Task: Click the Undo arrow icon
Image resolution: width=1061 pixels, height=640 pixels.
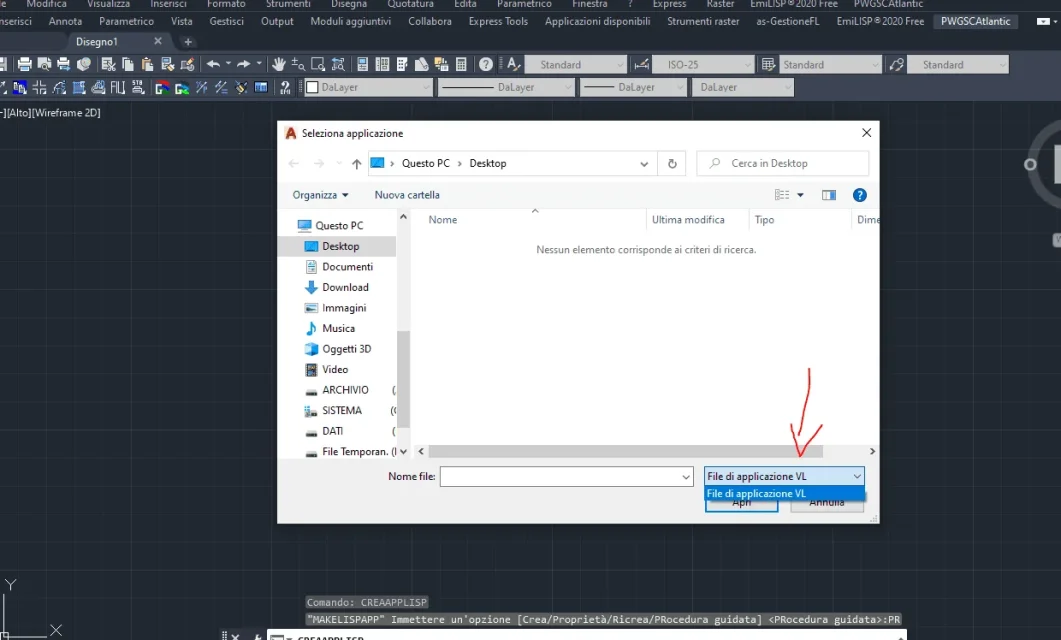Action: coord(213,64)
